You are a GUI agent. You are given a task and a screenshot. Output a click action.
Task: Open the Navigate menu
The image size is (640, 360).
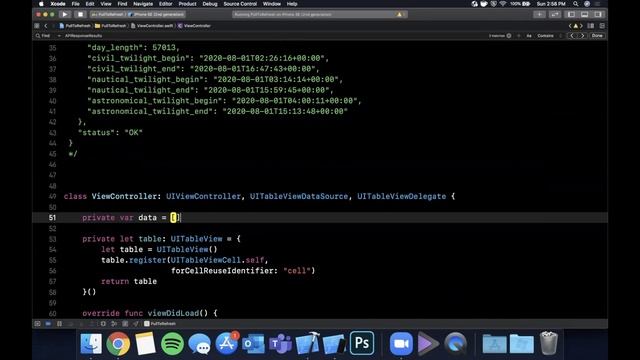(143, 4)
